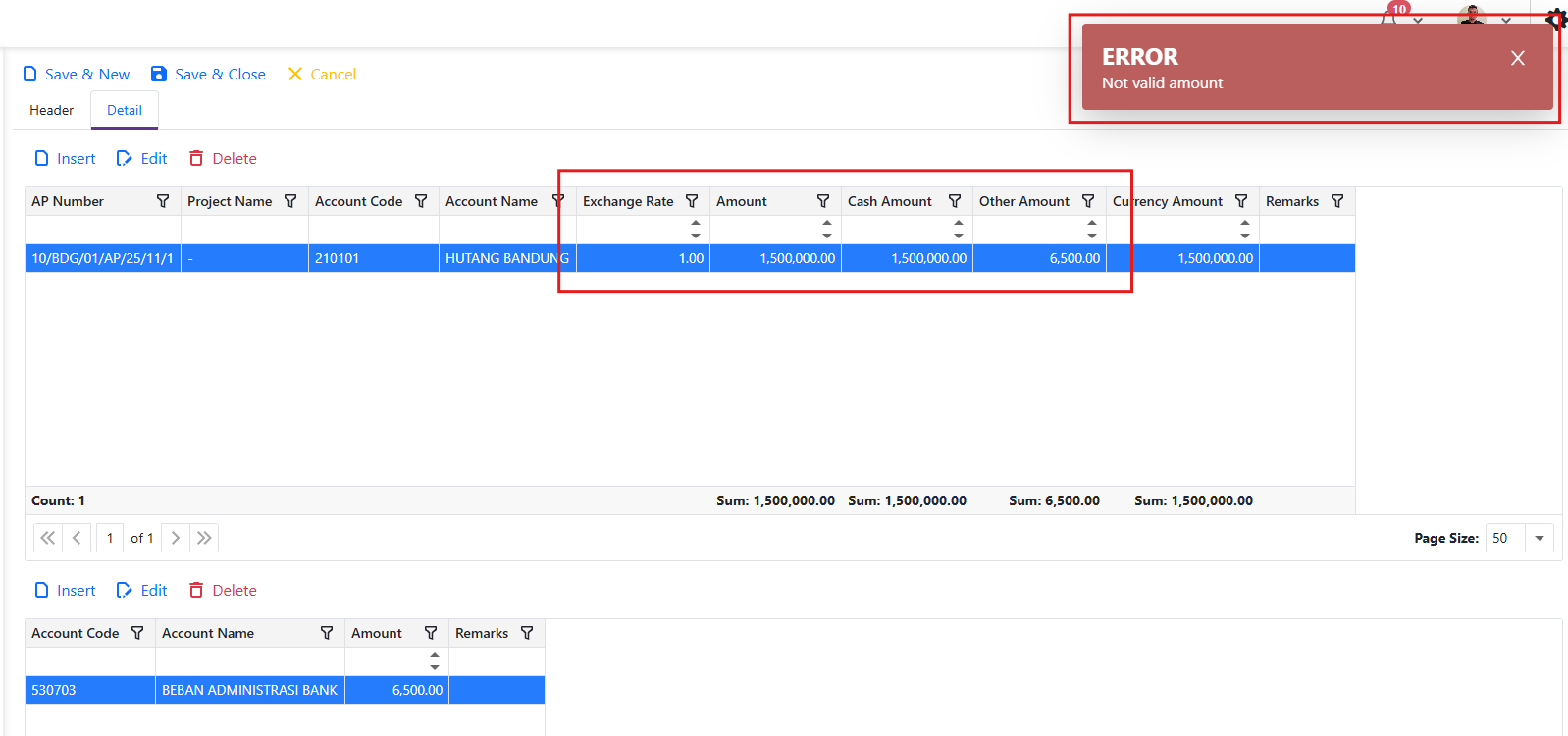Go to last page of grid
1568x736 pixels.
click(204, 538)
